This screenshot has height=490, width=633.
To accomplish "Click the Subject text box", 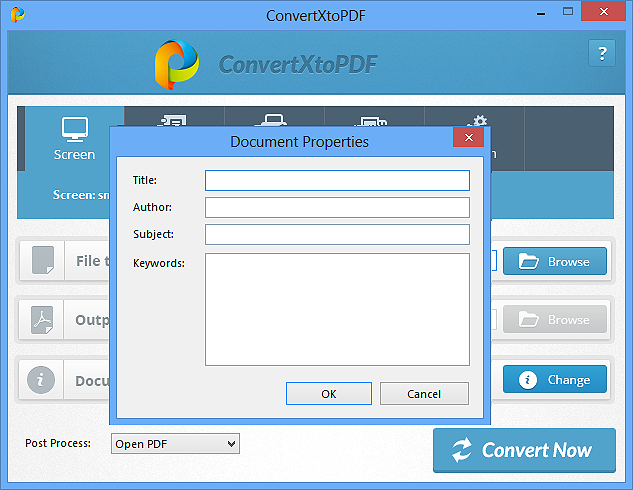I will [337, 235].
